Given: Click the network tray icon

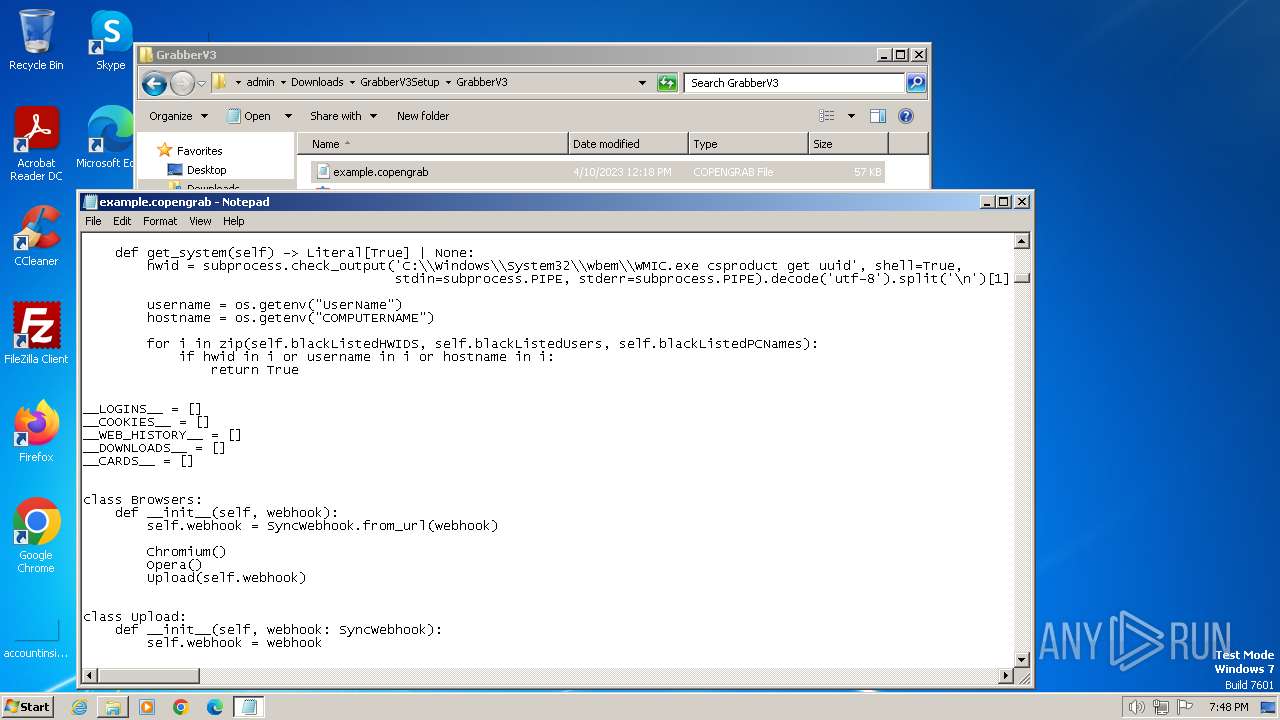Looking at the screenshot, I should click(x=1161, y=707).
